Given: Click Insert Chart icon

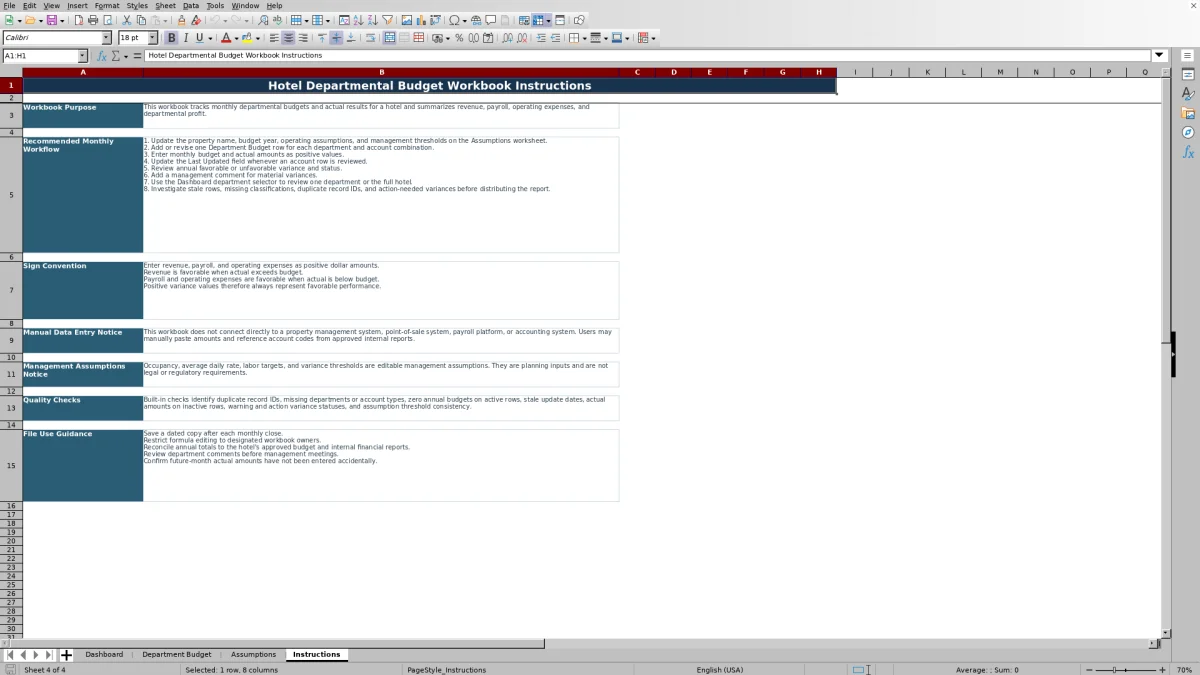Looking at the screenshot, I should tap(421, 20).
